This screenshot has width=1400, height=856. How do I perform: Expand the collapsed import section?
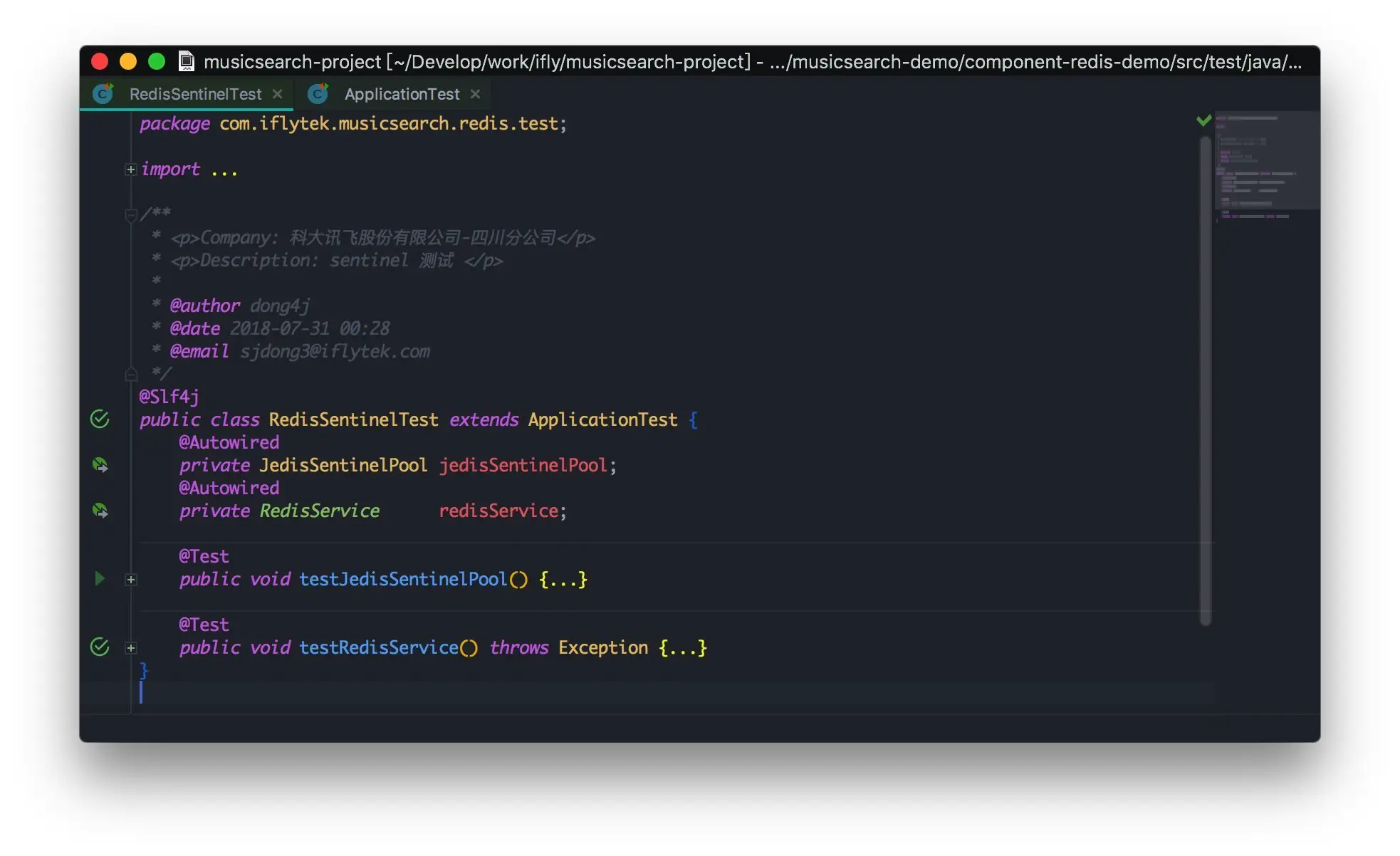coord(130,169)
